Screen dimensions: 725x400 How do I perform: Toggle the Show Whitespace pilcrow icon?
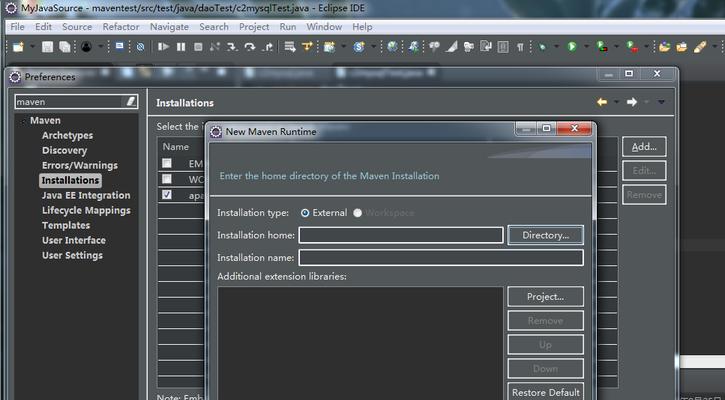[520, 47]
